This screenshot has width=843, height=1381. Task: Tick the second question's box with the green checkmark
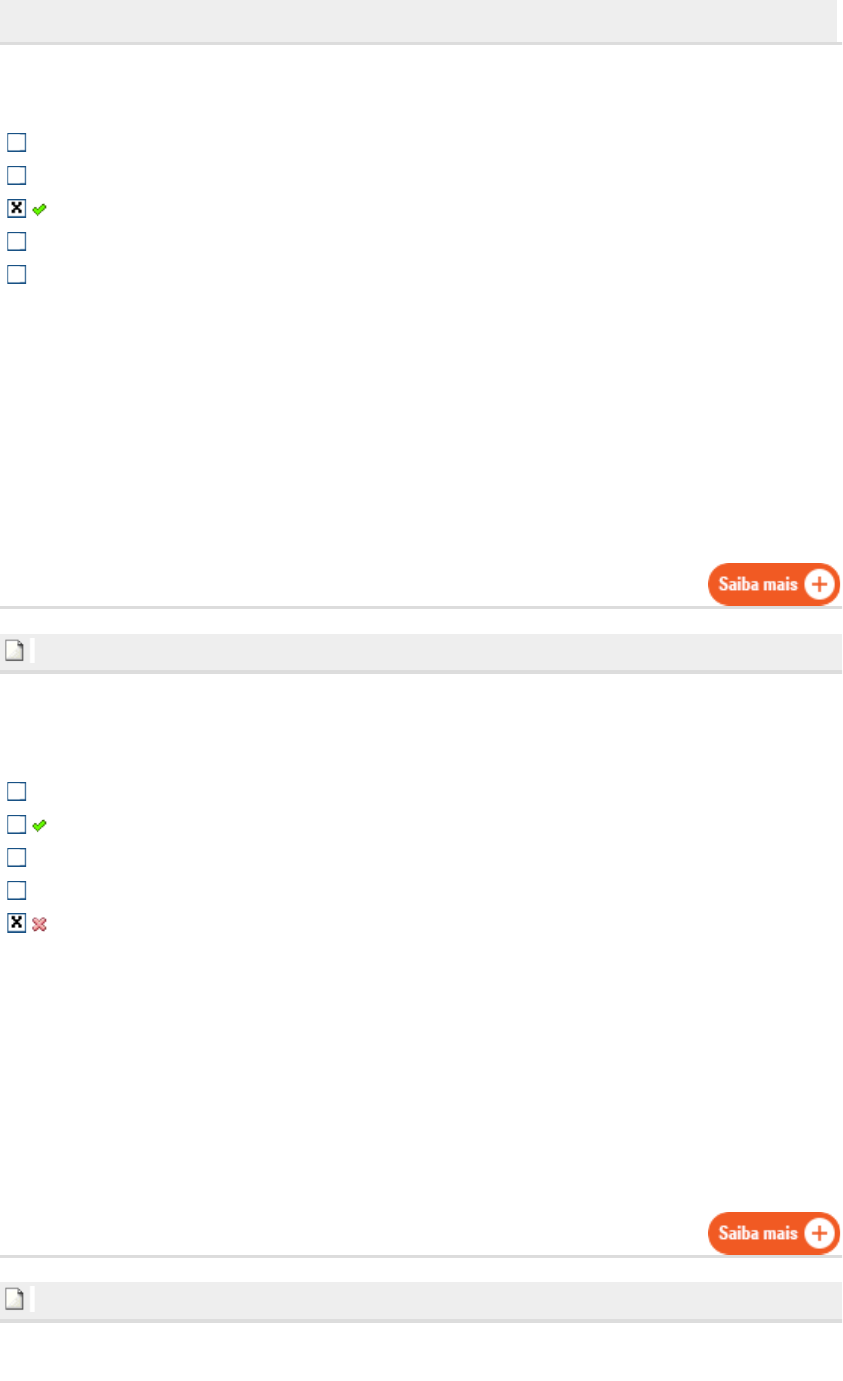point(16,824)
